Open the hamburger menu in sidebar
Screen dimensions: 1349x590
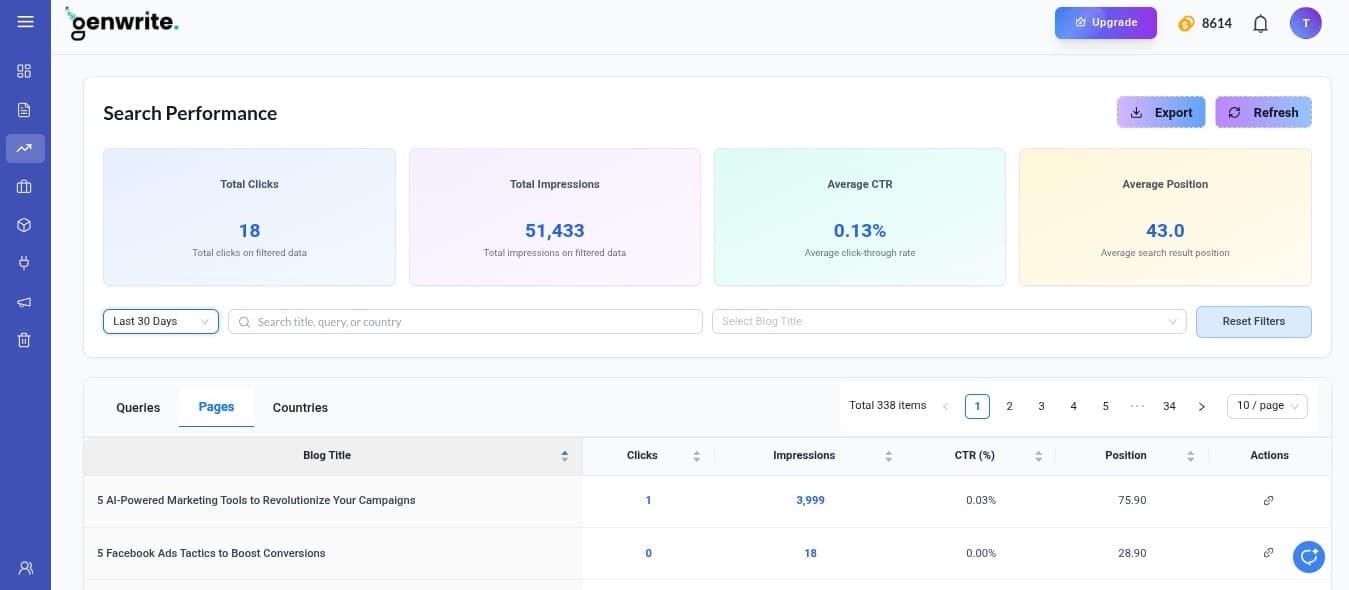(x=25, y=22)
